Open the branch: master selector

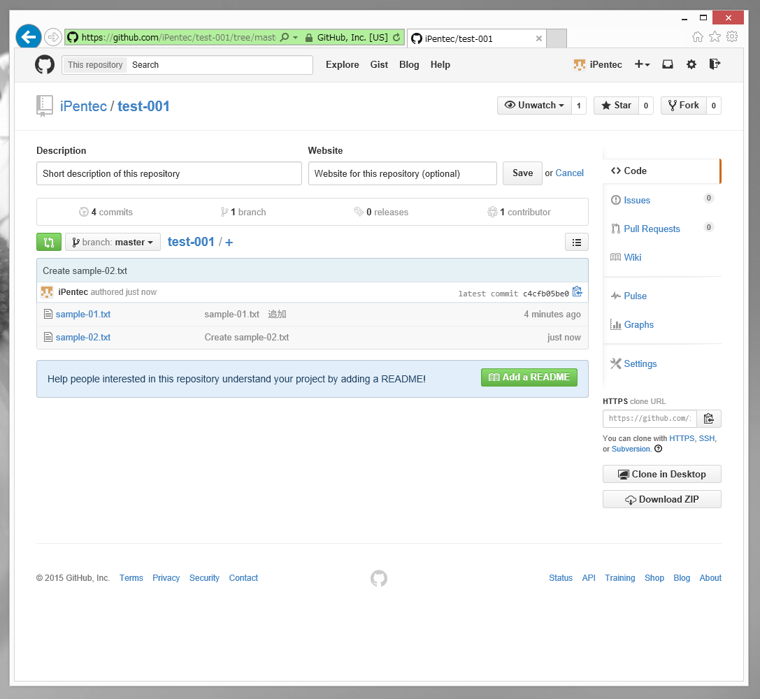click(113, 242)
